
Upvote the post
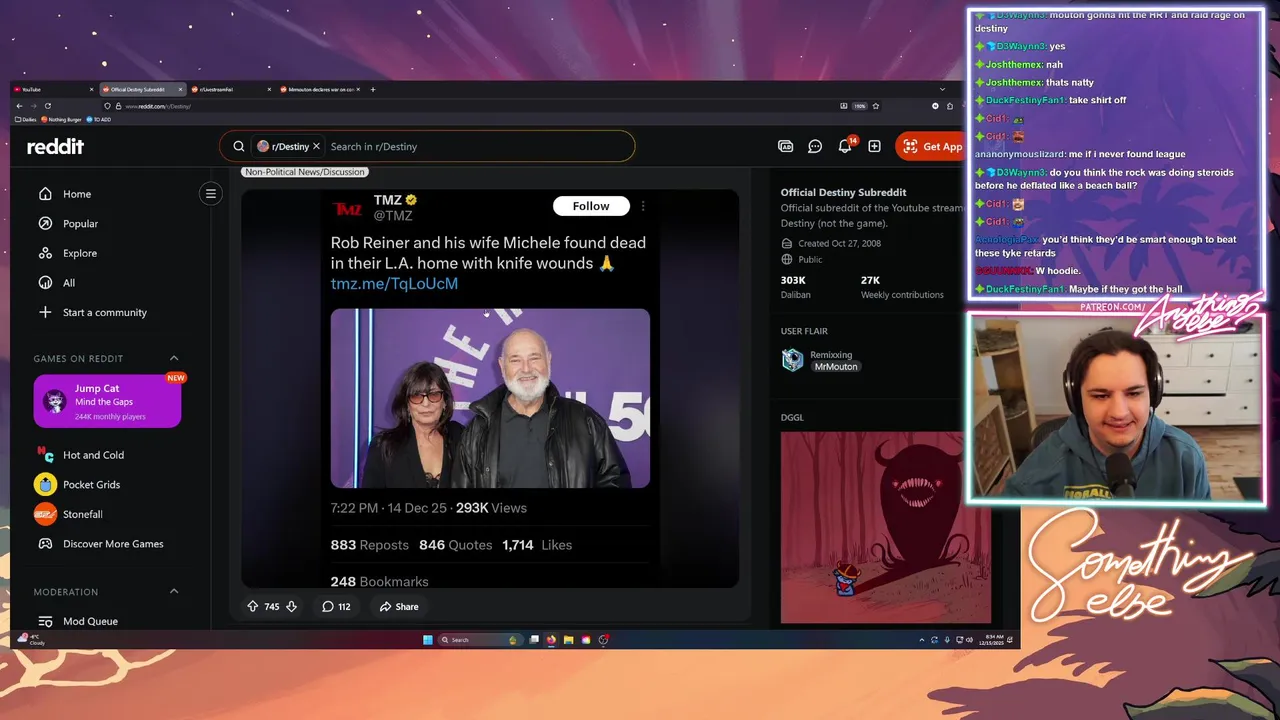coord(253,606)
